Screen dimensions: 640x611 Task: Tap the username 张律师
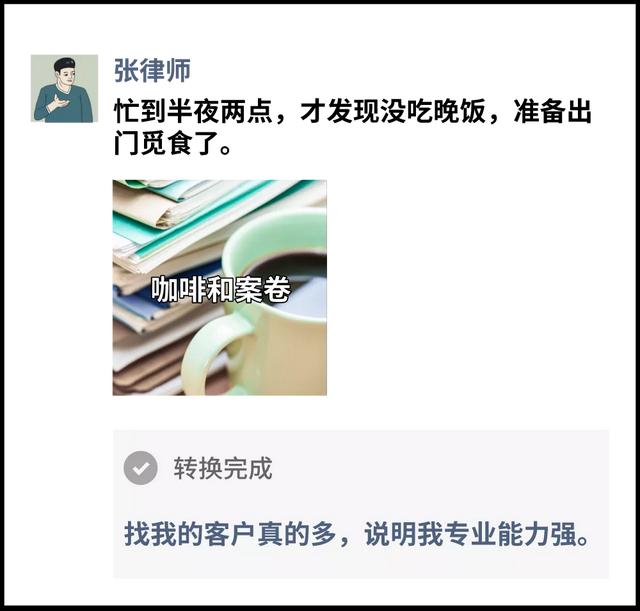(x=152, y=71)
